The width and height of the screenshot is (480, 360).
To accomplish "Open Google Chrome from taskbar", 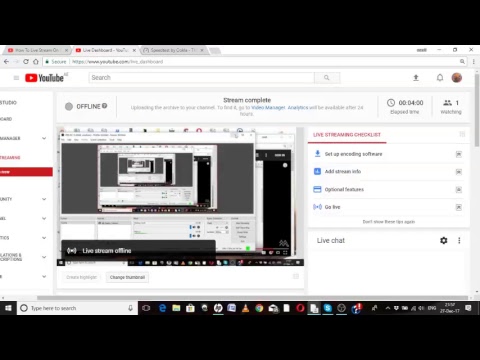I will [259, 308].
